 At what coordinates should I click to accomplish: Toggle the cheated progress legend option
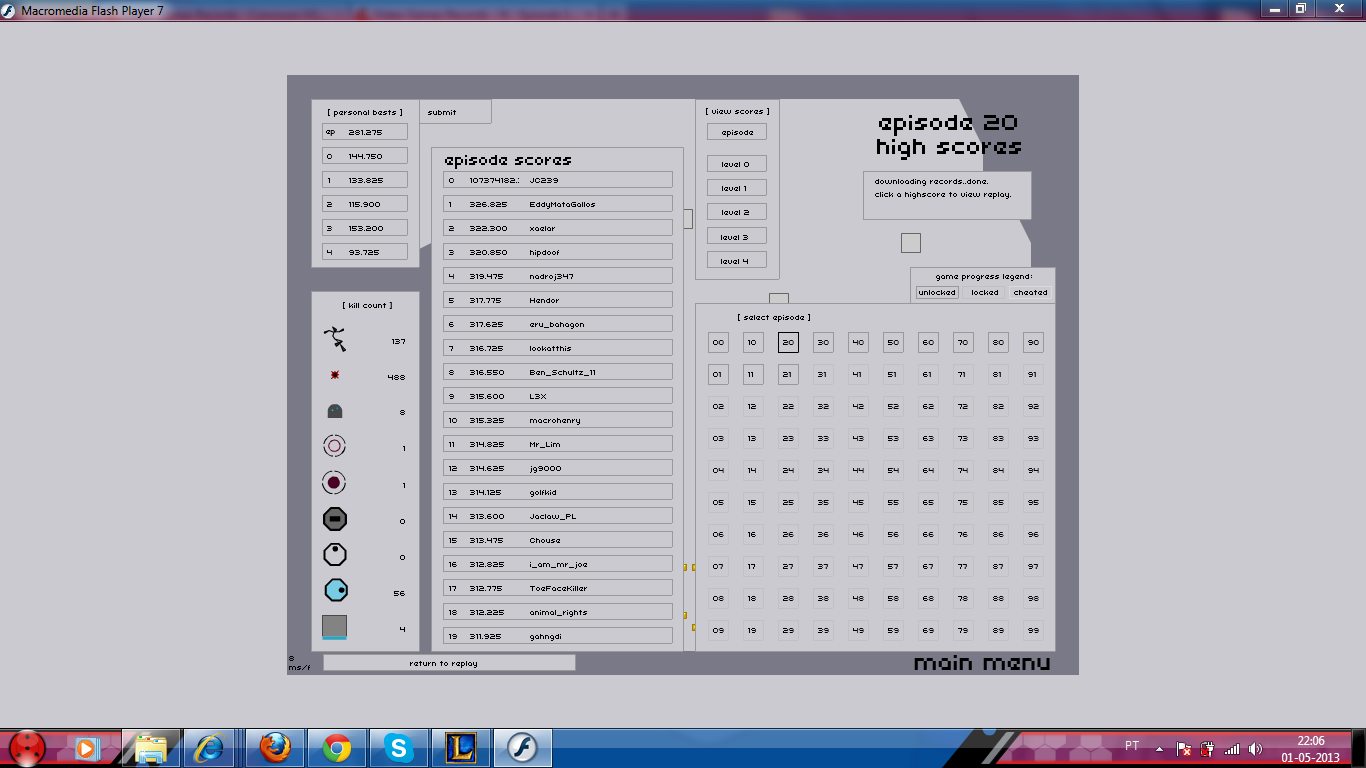[x=1030, y=293]
